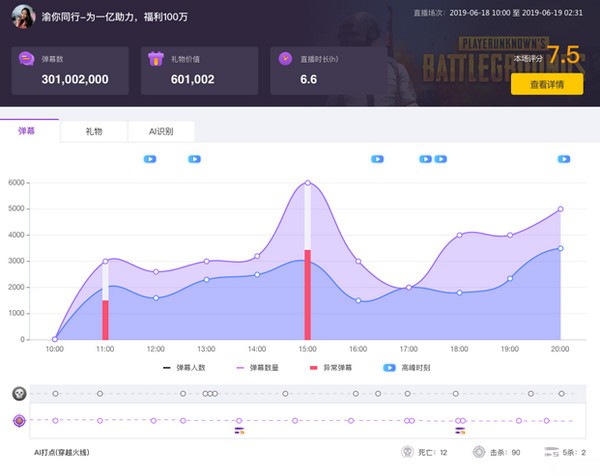Viewport: 600px width, 476px height.
Task: Play the first highlight clip near 12:00
Action: pyautogui.click(x=150, y=159)
